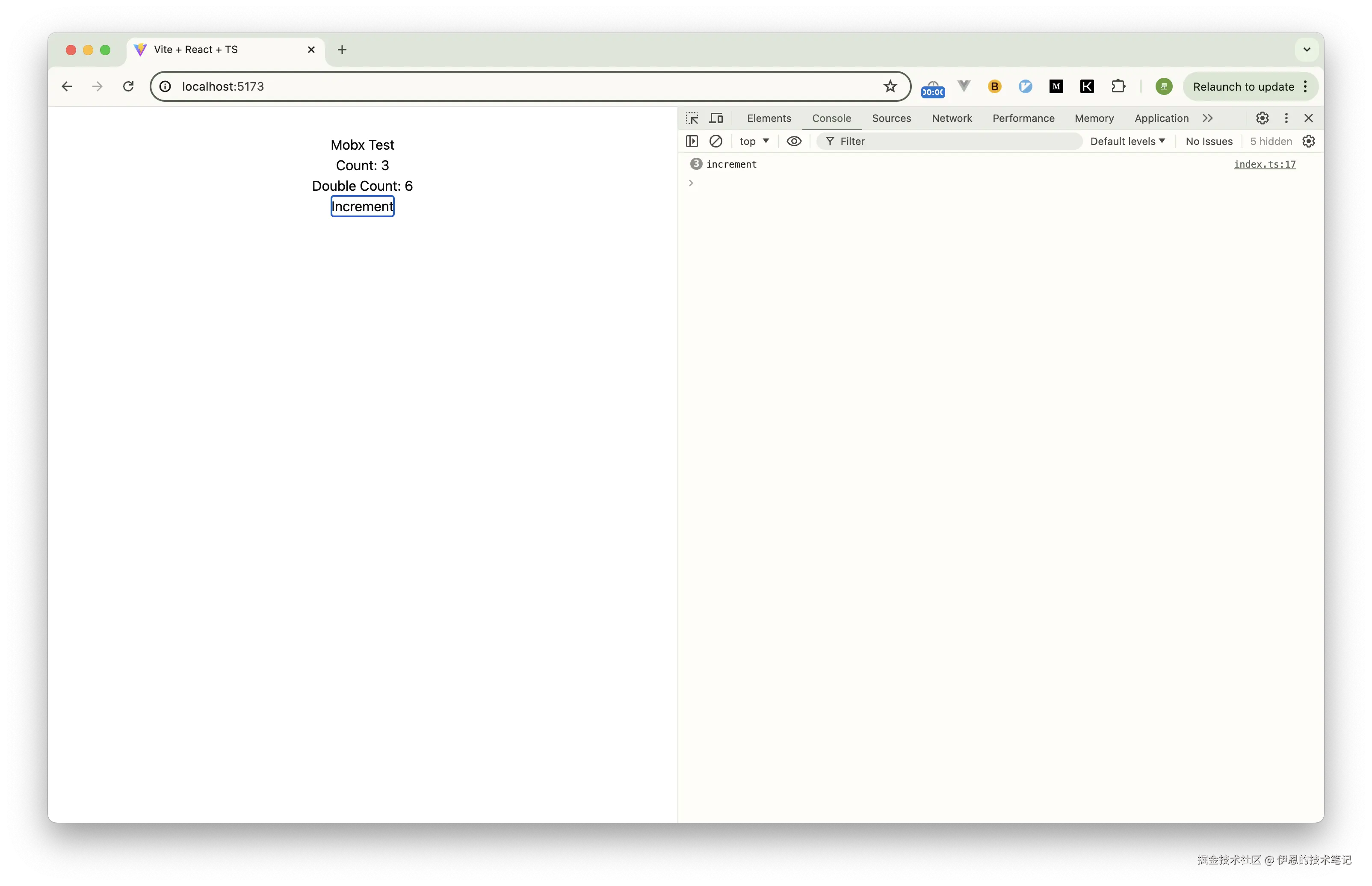Click the Double Count: 6 text

362,186
